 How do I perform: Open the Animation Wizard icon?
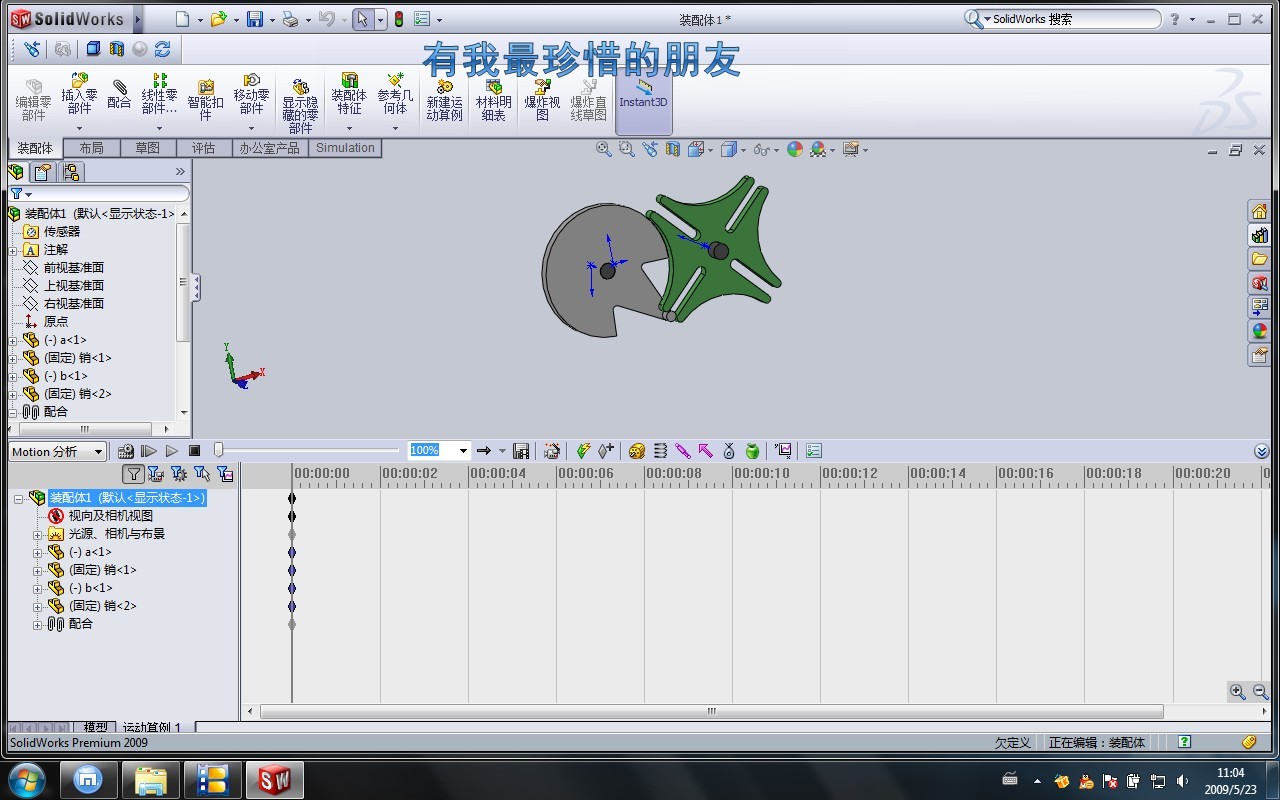(551, 451)
